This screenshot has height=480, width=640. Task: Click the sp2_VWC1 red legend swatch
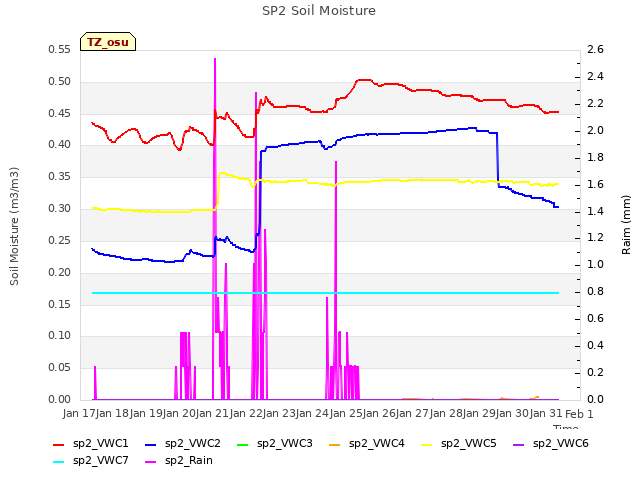tap(59, 445)
